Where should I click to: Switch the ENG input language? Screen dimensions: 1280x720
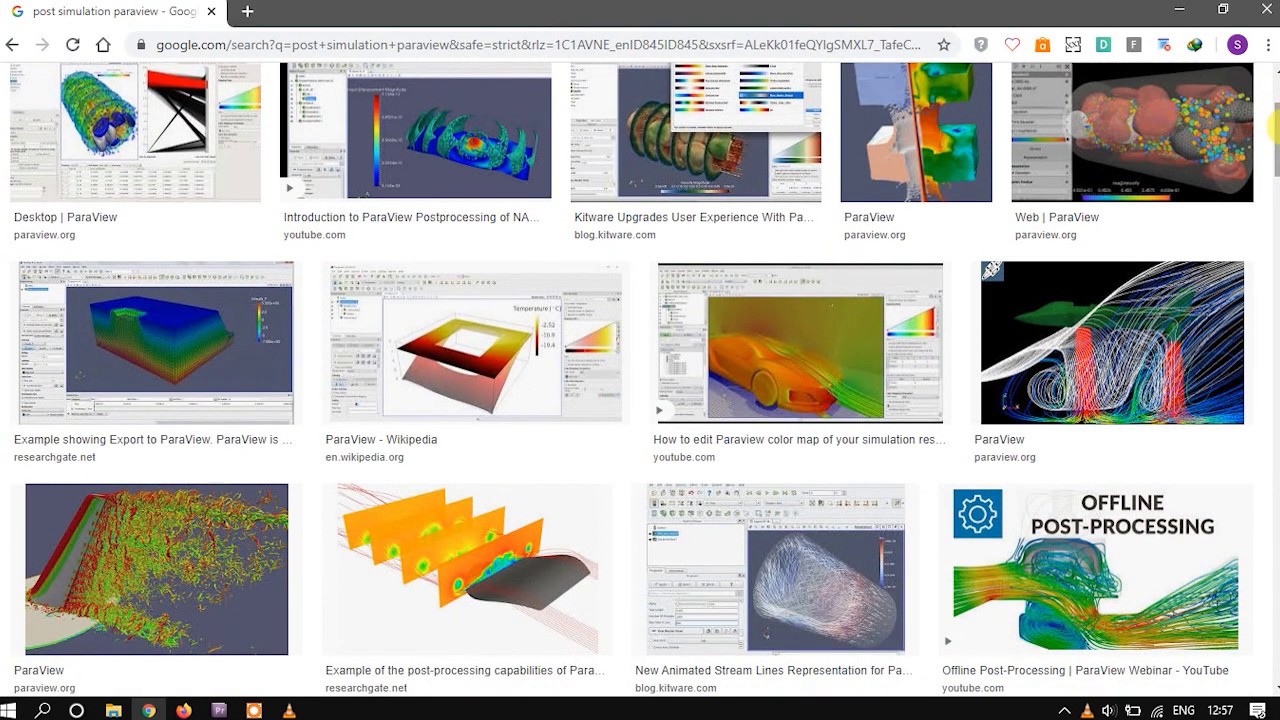(x=1183, y=711)
